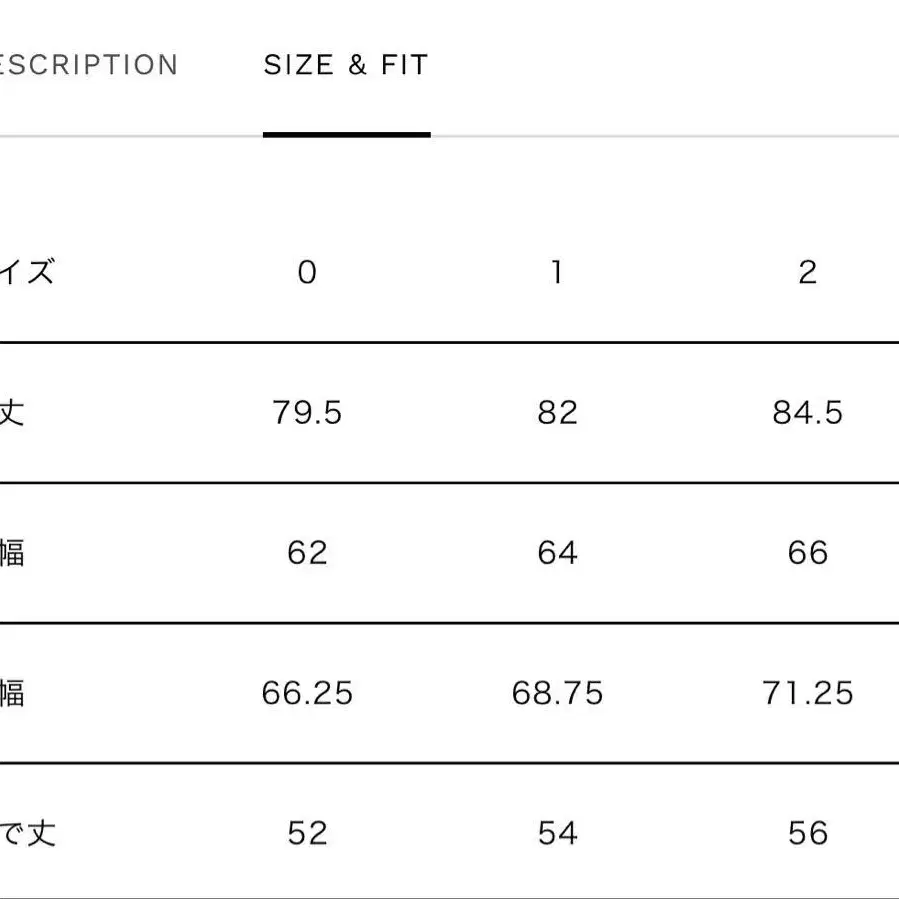Screen dimensions: 899x899
Task: Click the size 0 column header
Action: click(x=307, y=272)
